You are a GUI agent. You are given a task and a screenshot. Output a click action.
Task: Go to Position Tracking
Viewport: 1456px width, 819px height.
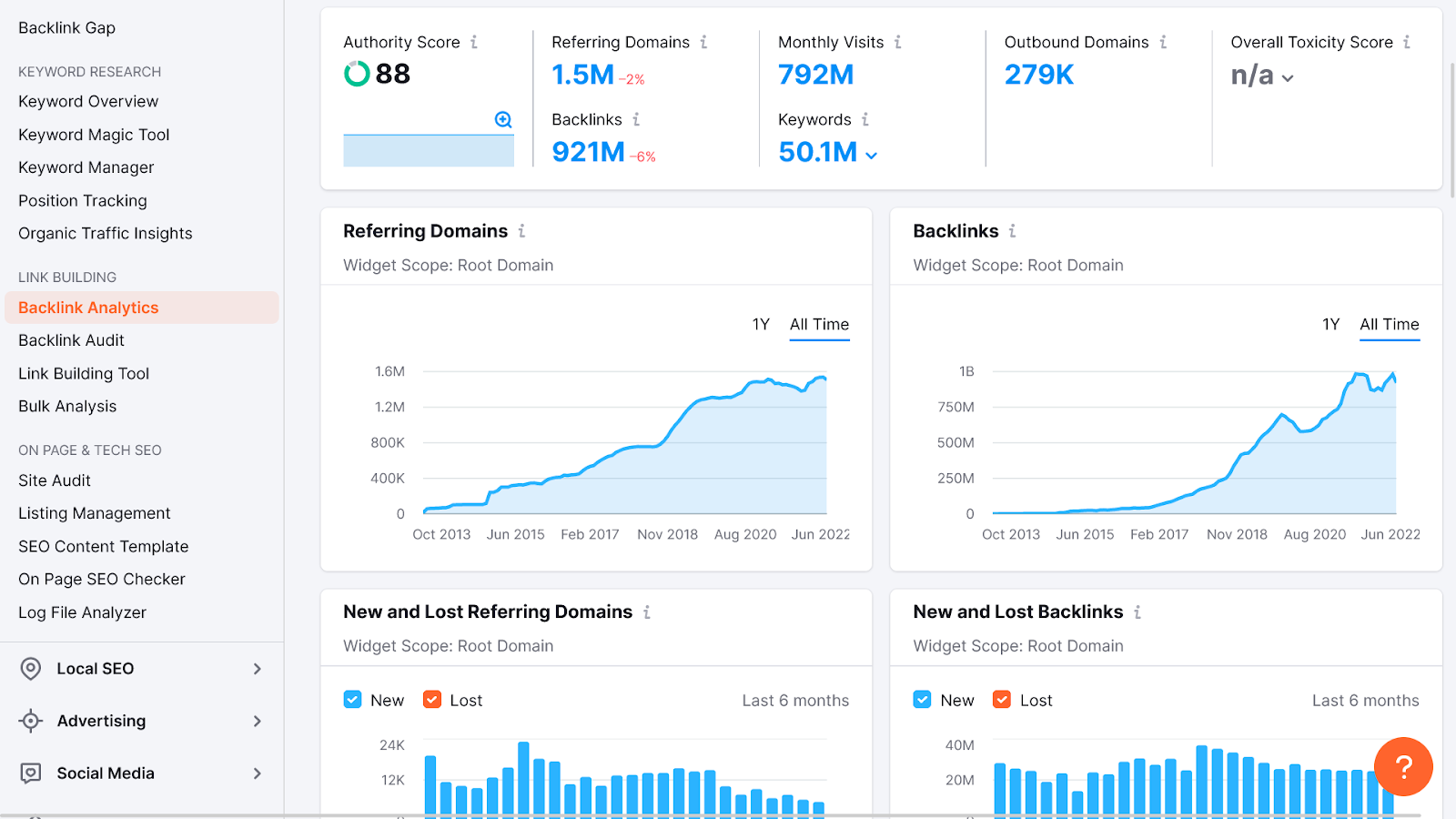(83, 201)
